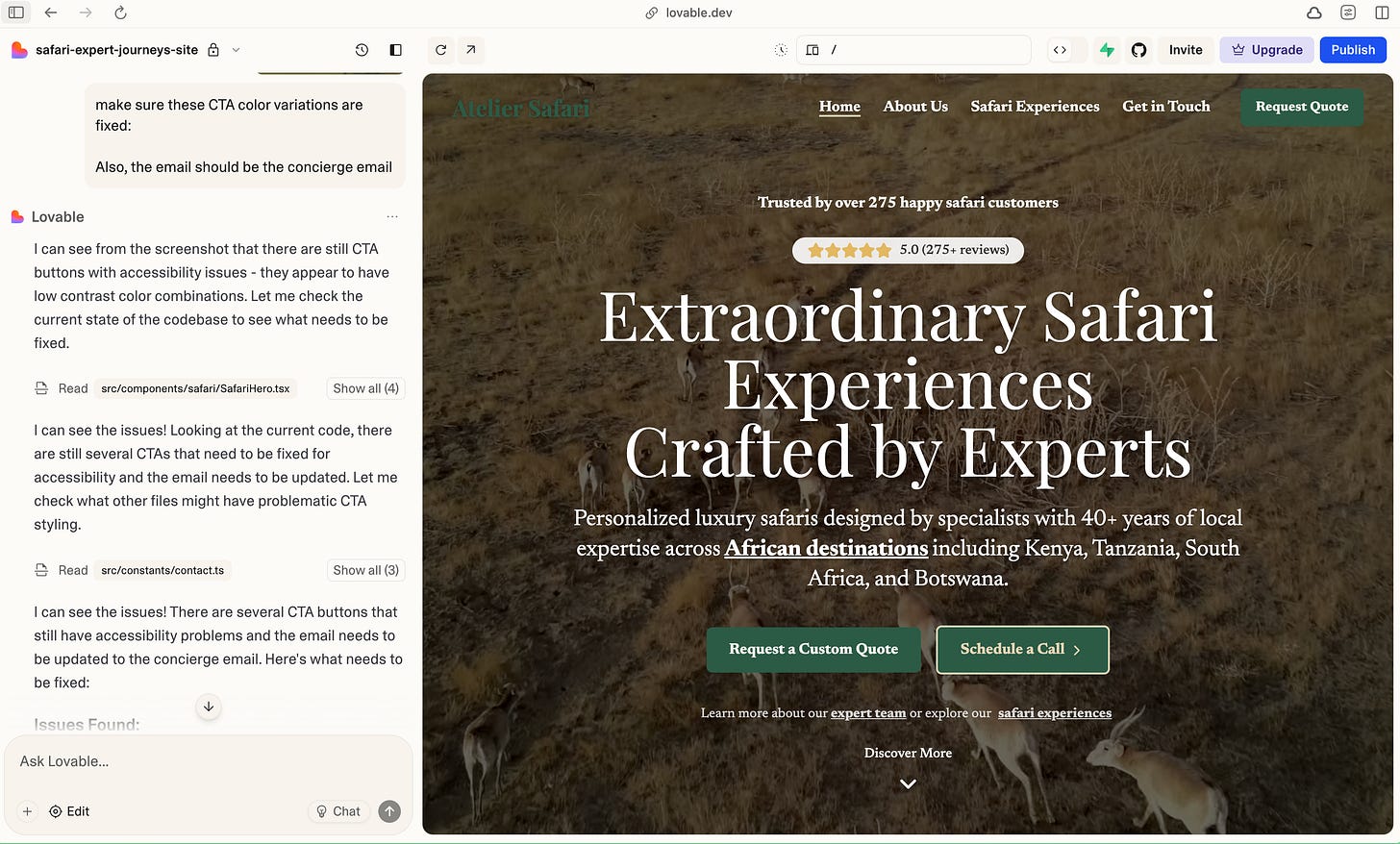This screenshot has width=1400, height=844.
Task: Click the src/constants/contact.ts file chip
Action: tap(162, 570)
